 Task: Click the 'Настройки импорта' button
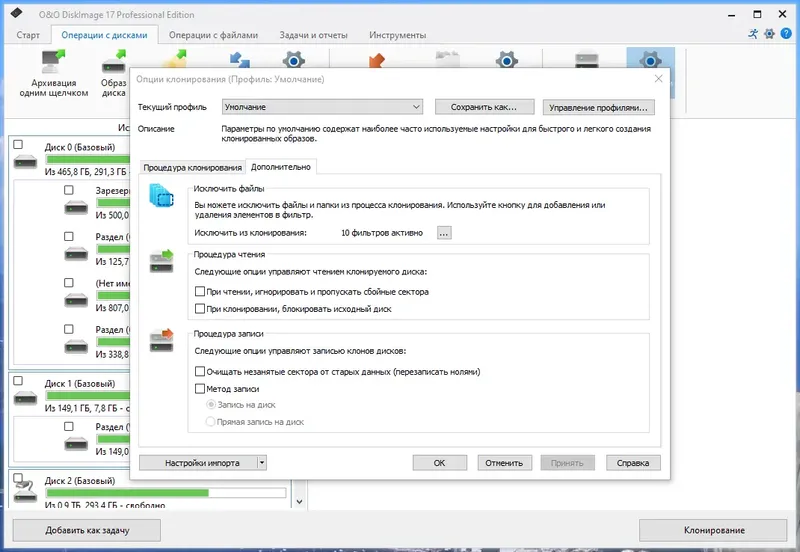198,463
